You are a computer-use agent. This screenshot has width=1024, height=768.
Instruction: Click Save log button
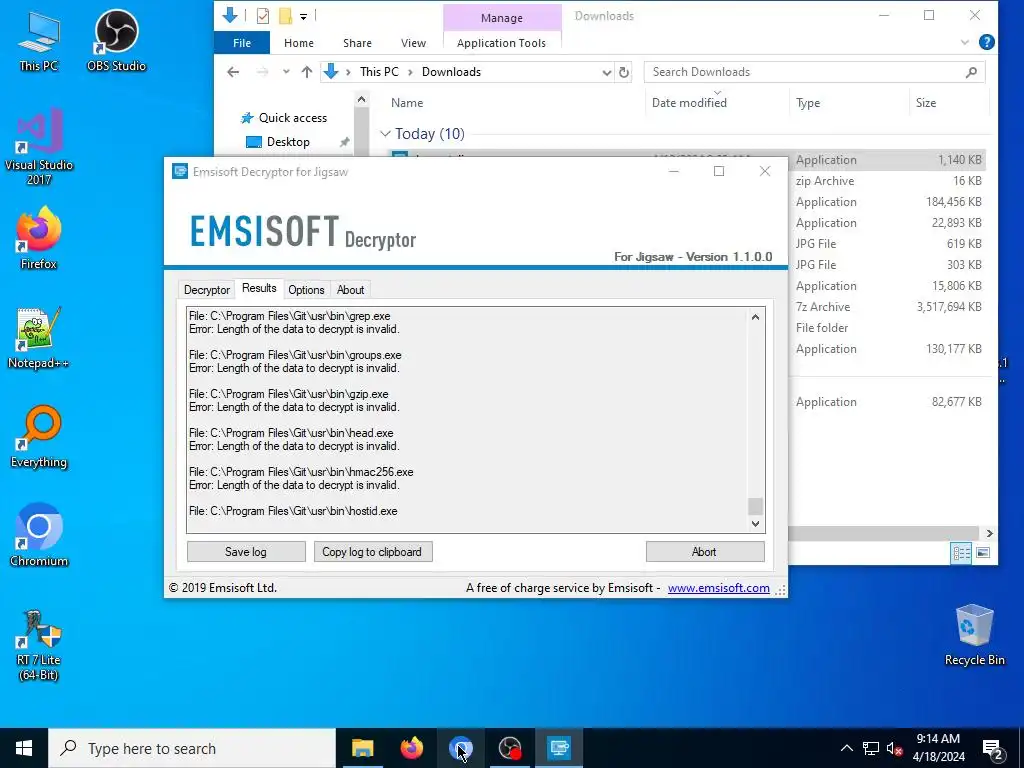[246, 552]
